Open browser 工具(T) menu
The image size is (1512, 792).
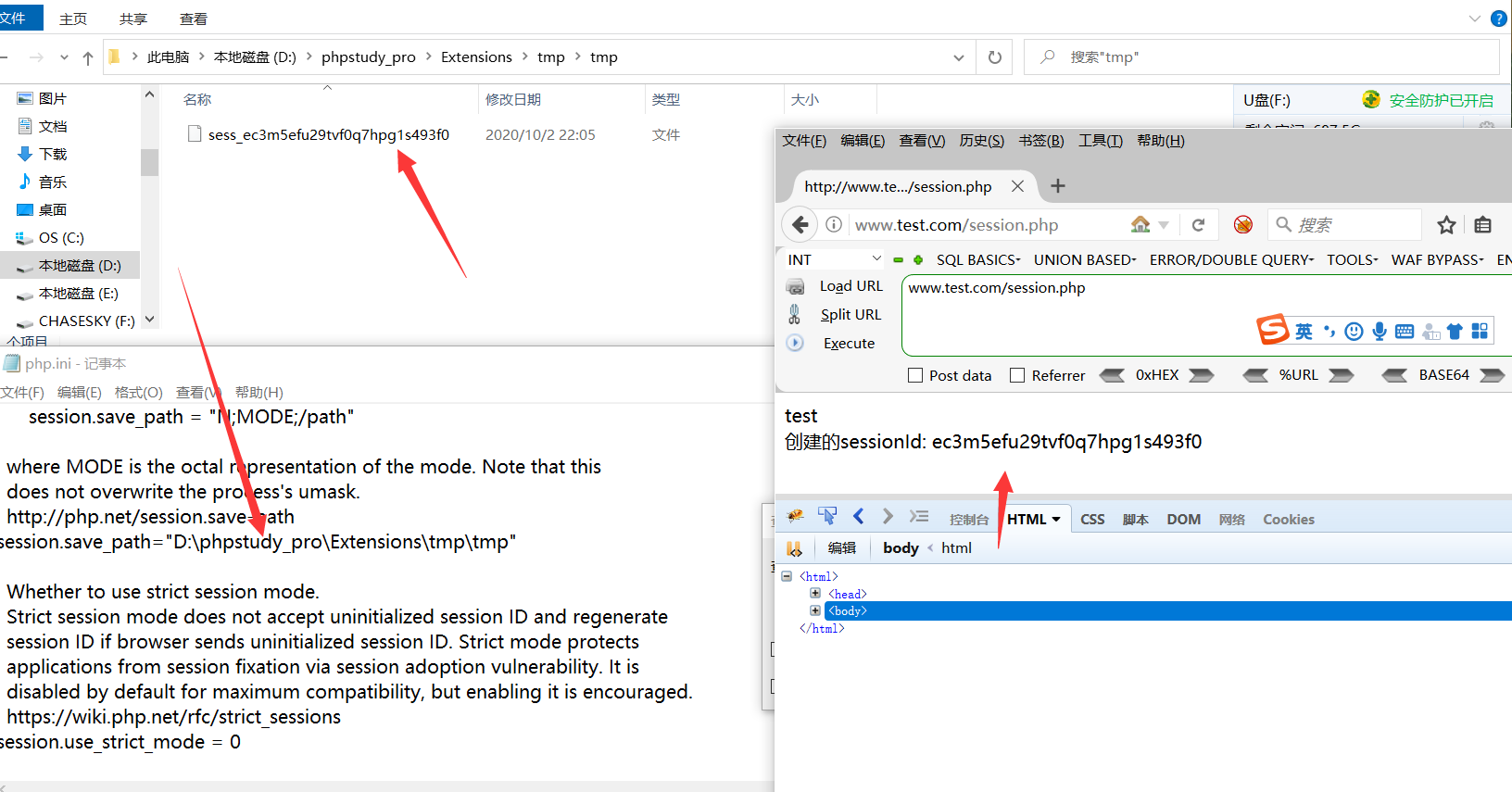click(x=1101, y=141)
